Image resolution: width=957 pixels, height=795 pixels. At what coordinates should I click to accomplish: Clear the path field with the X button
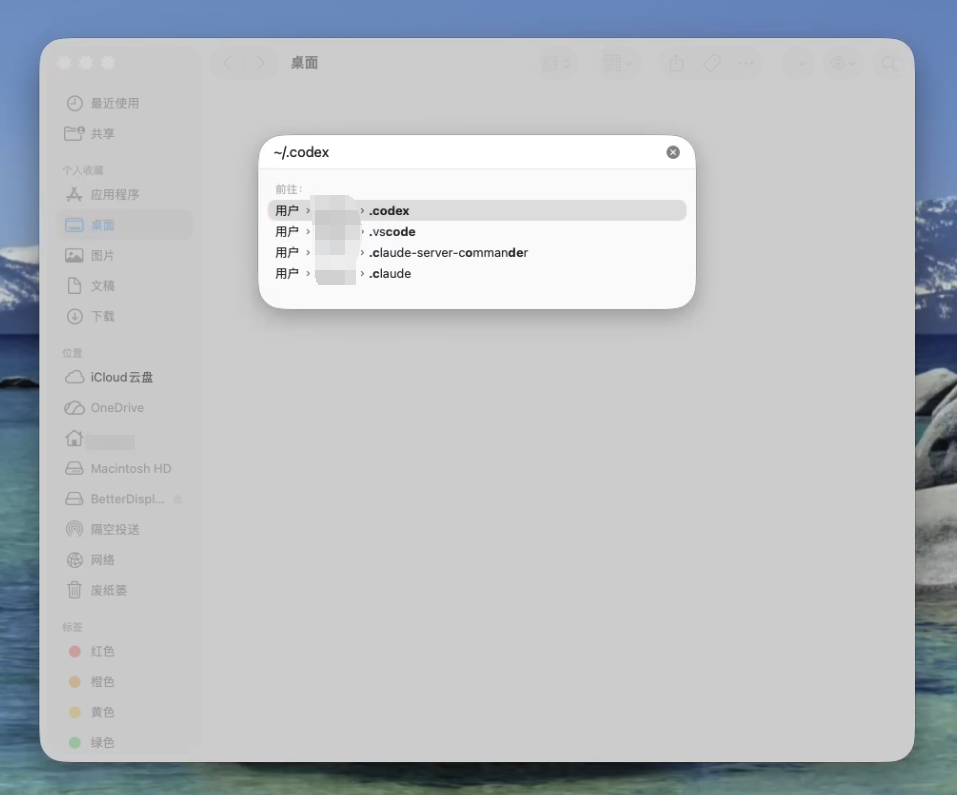coord(672,151)
